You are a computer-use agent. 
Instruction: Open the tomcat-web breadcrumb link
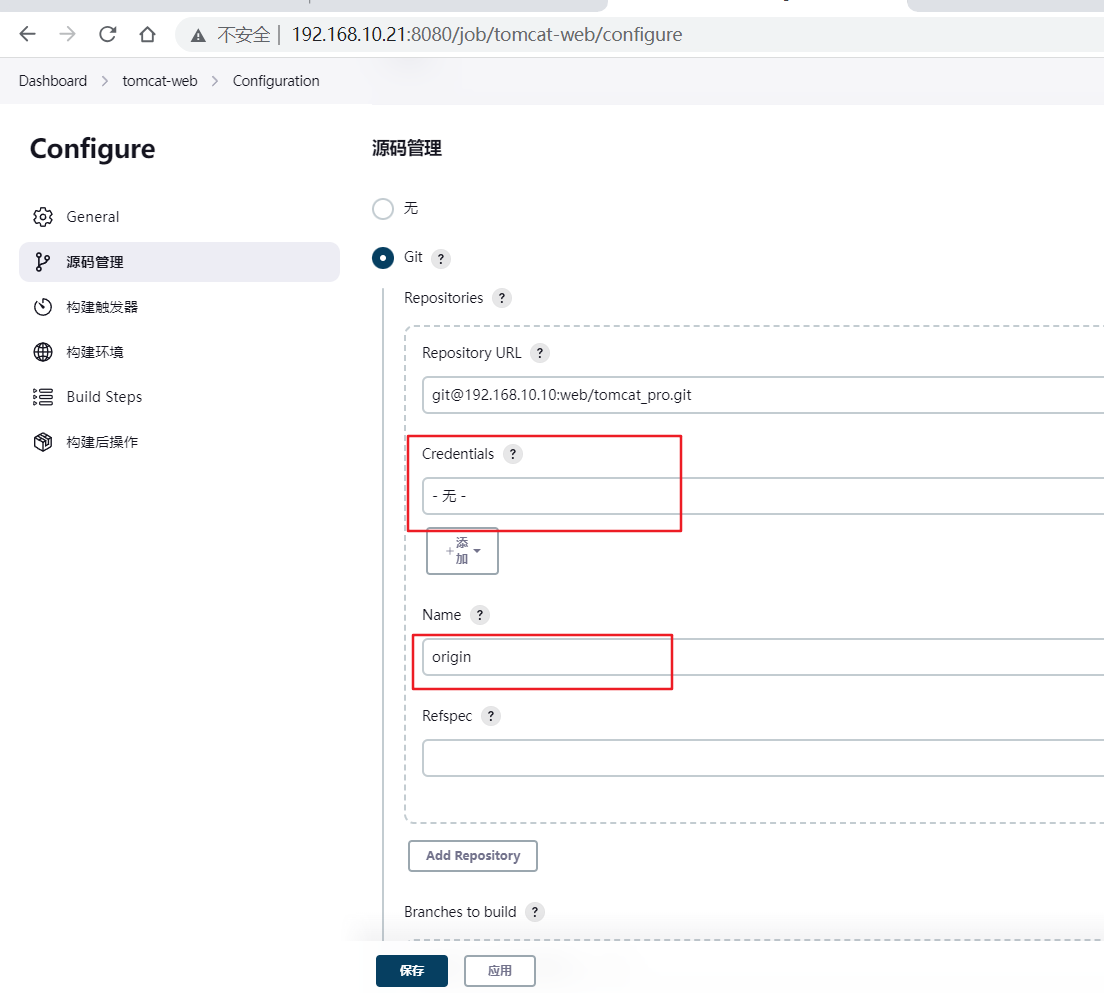click(x=160, y=81)
